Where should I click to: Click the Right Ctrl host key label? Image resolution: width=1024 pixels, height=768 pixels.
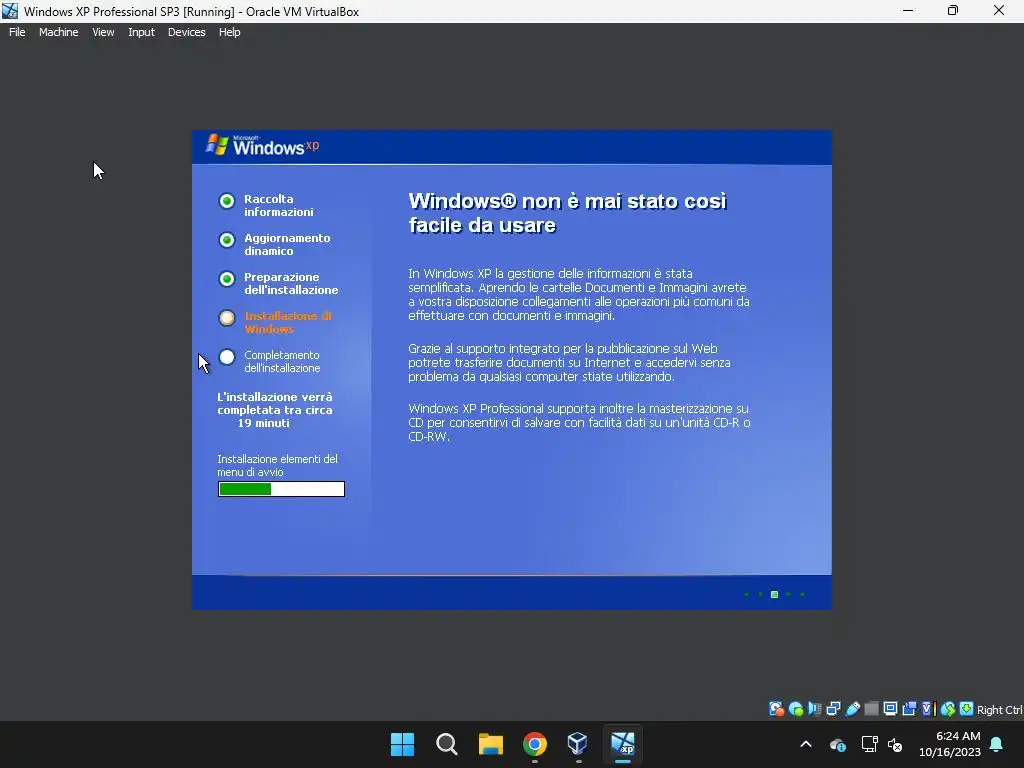coord(1000,710)
